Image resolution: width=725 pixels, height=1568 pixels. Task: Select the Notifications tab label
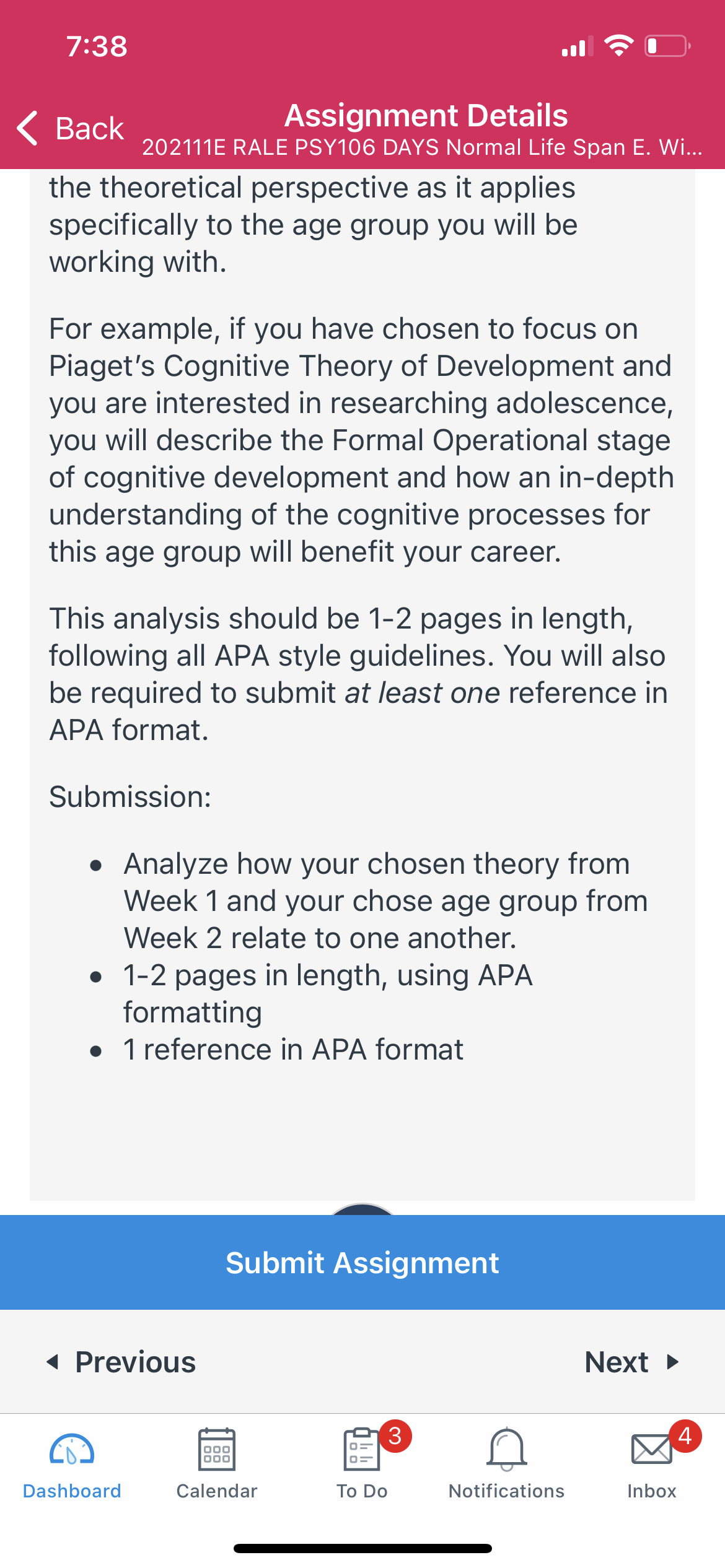(x=507, y=1491)
